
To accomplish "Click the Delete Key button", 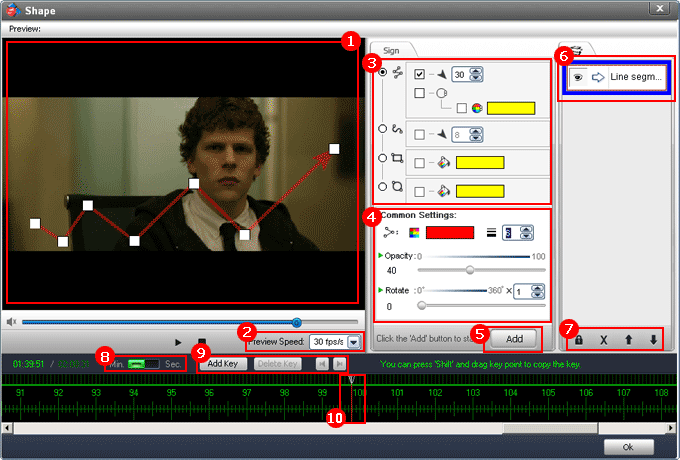I will (278, 364).
